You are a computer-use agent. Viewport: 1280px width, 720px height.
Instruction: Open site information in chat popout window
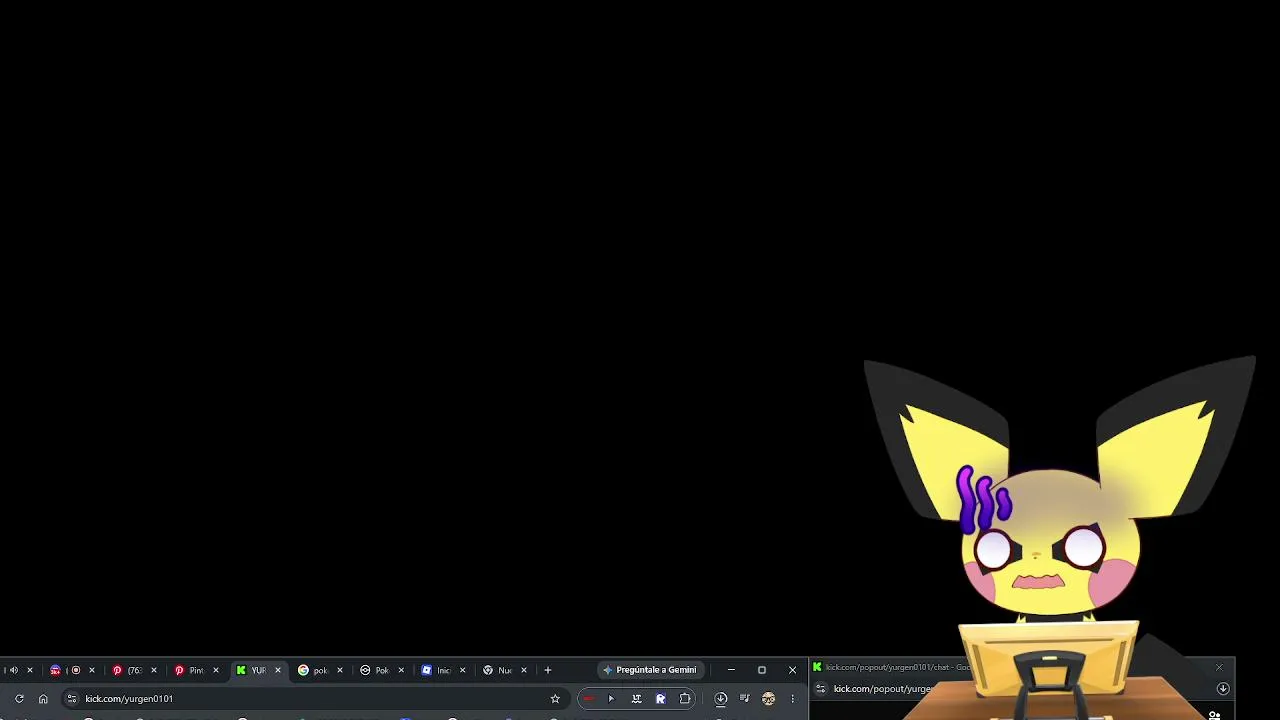pyautogui.click(x=821, y=689)
